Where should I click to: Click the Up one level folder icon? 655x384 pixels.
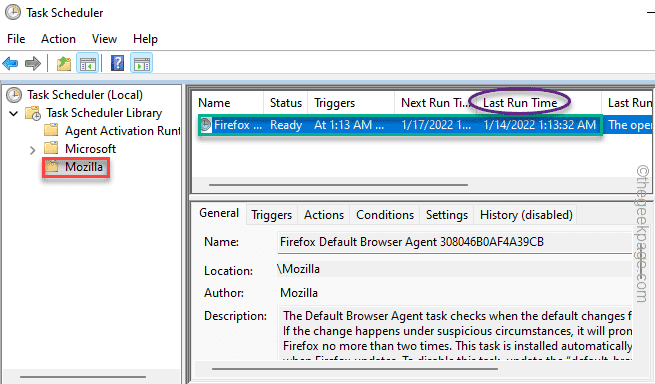point(64,64)
